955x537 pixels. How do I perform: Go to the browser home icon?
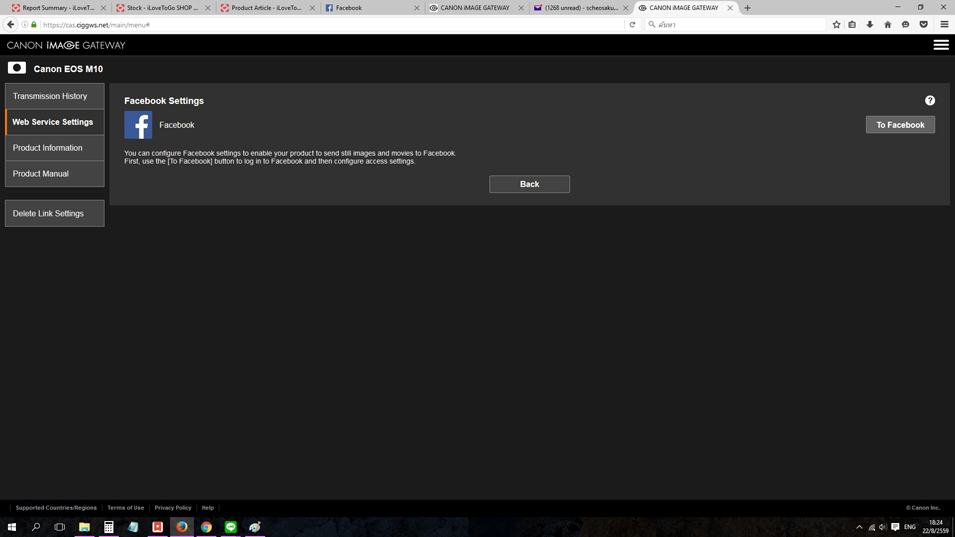(x=887, y=24)
